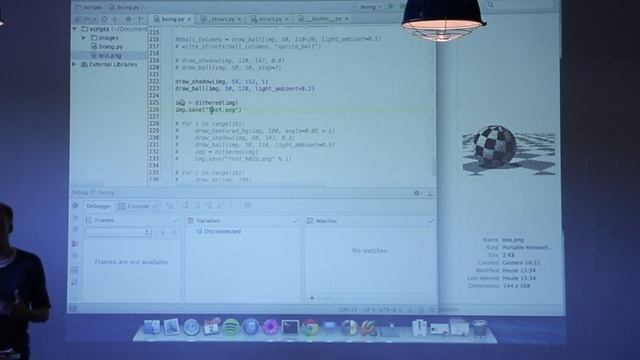This screenshot has height=360, width=640.
Task: Click the hide Project panel icon
Action: pyautogui.click(x=140, y=19)
